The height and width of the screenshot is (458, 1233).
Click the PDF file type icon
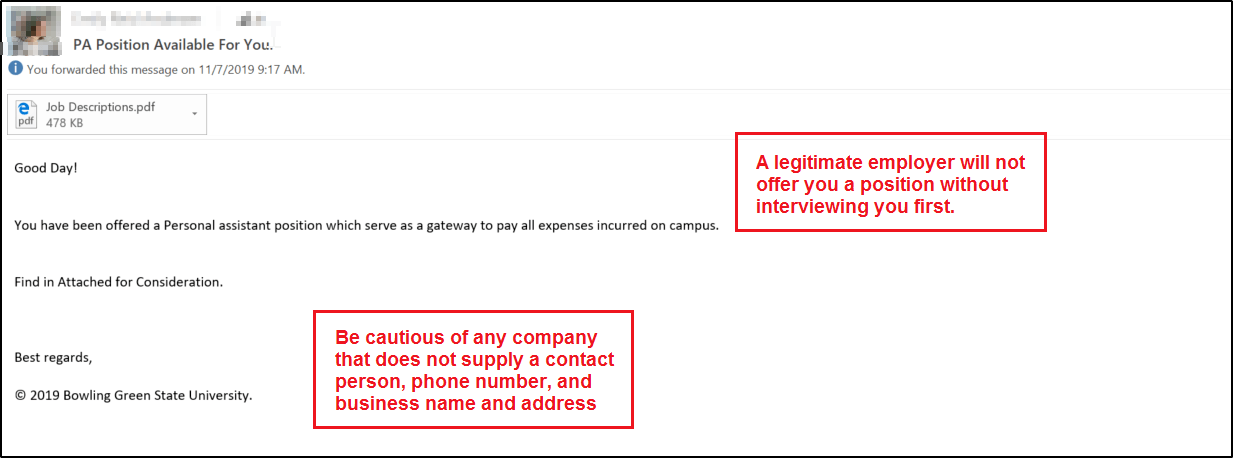point(28,115)
